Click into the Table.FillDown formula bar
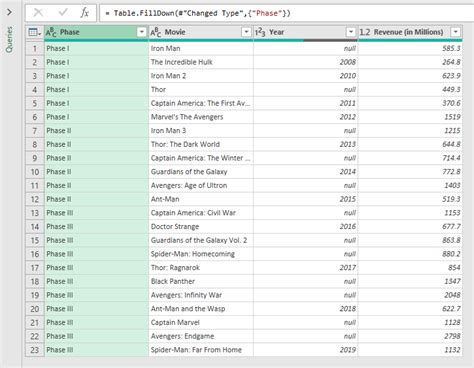Viewport: 474px width, 368px height. pyautogui.click(x=287, y=13)
